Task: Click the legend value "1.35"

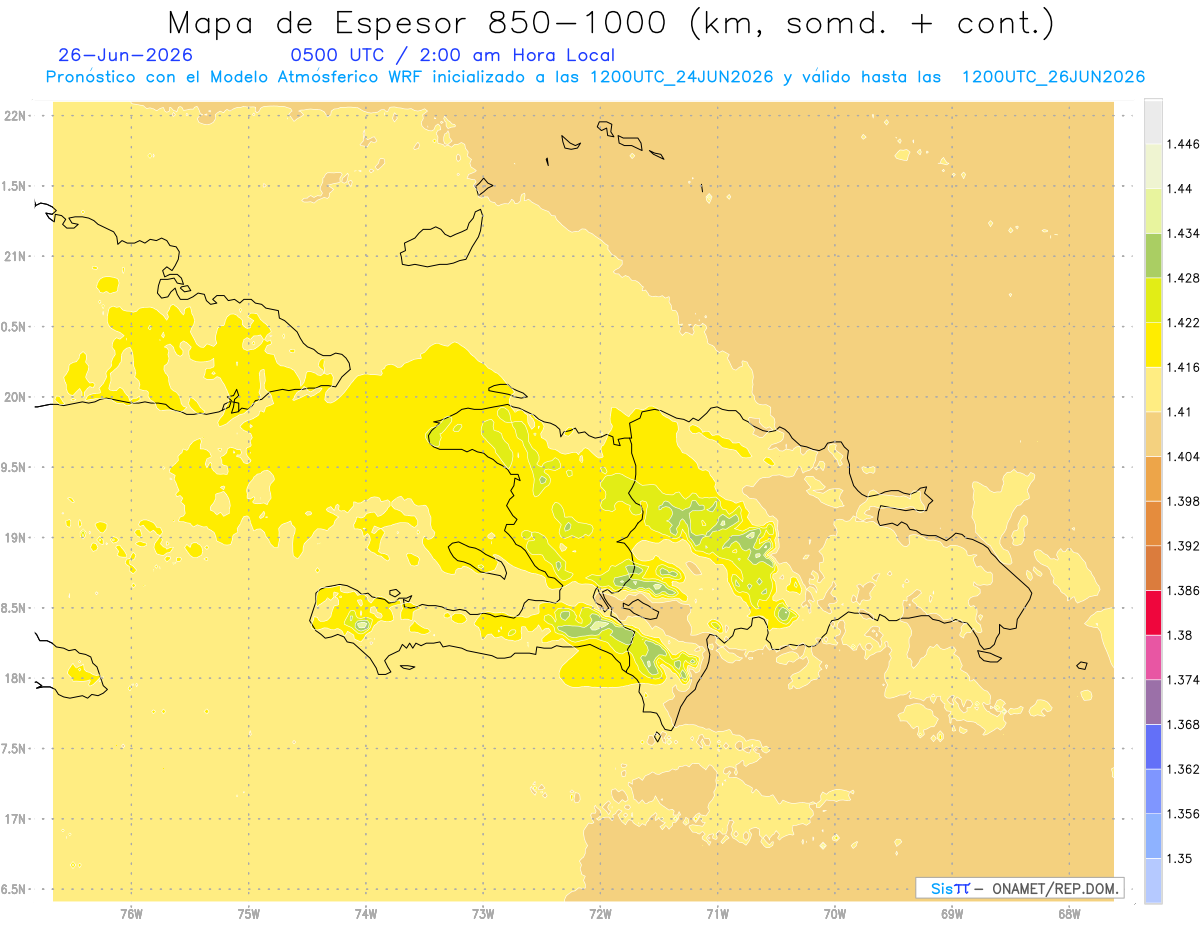Action: [x=1182, y=858]
